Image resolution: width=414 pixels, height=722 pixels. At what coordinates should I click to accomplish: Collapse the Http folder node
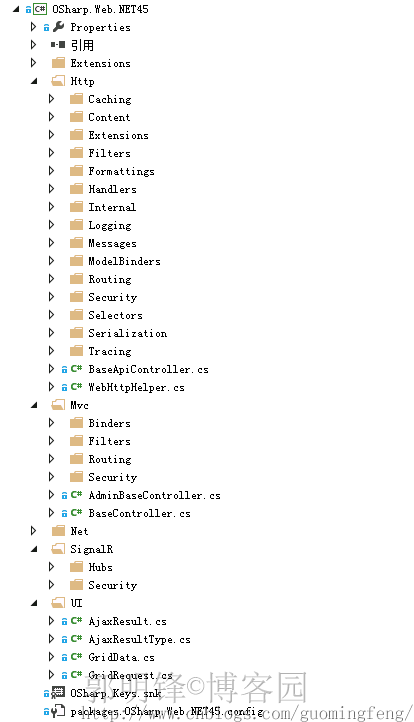(x=34, y=82)
